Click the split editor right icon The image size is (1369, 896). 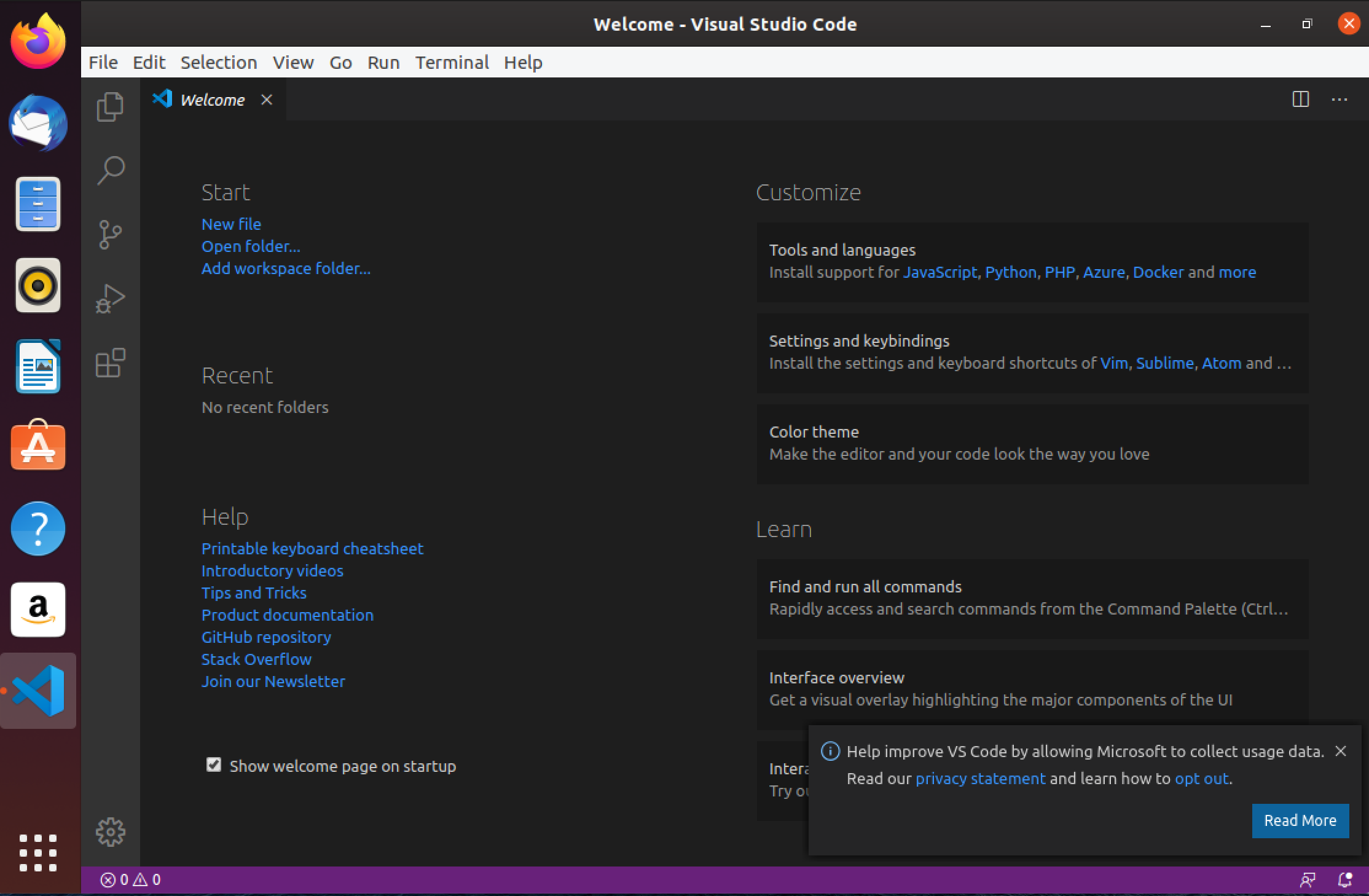(1300, 100)
